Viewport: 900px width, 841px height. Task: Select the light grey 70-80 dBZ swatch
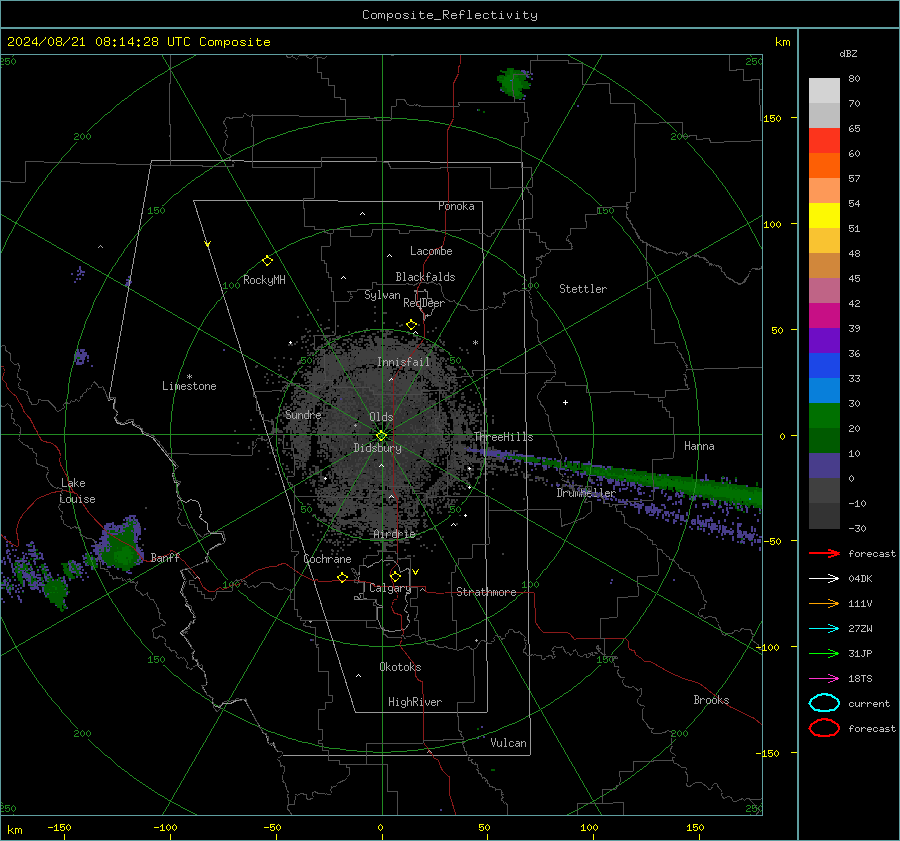(824, 91)
